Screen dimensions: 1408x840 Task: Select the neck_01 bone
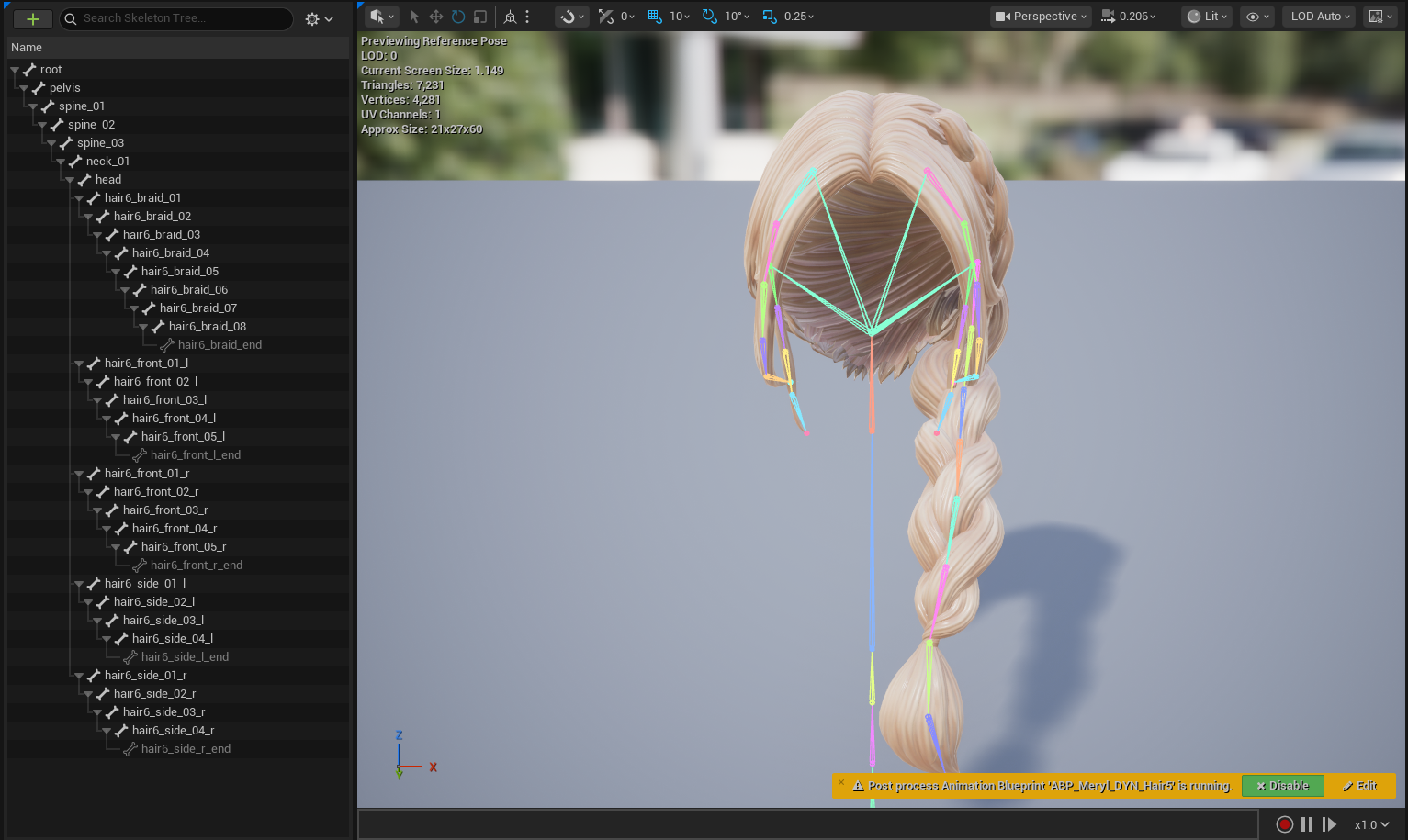107,162
